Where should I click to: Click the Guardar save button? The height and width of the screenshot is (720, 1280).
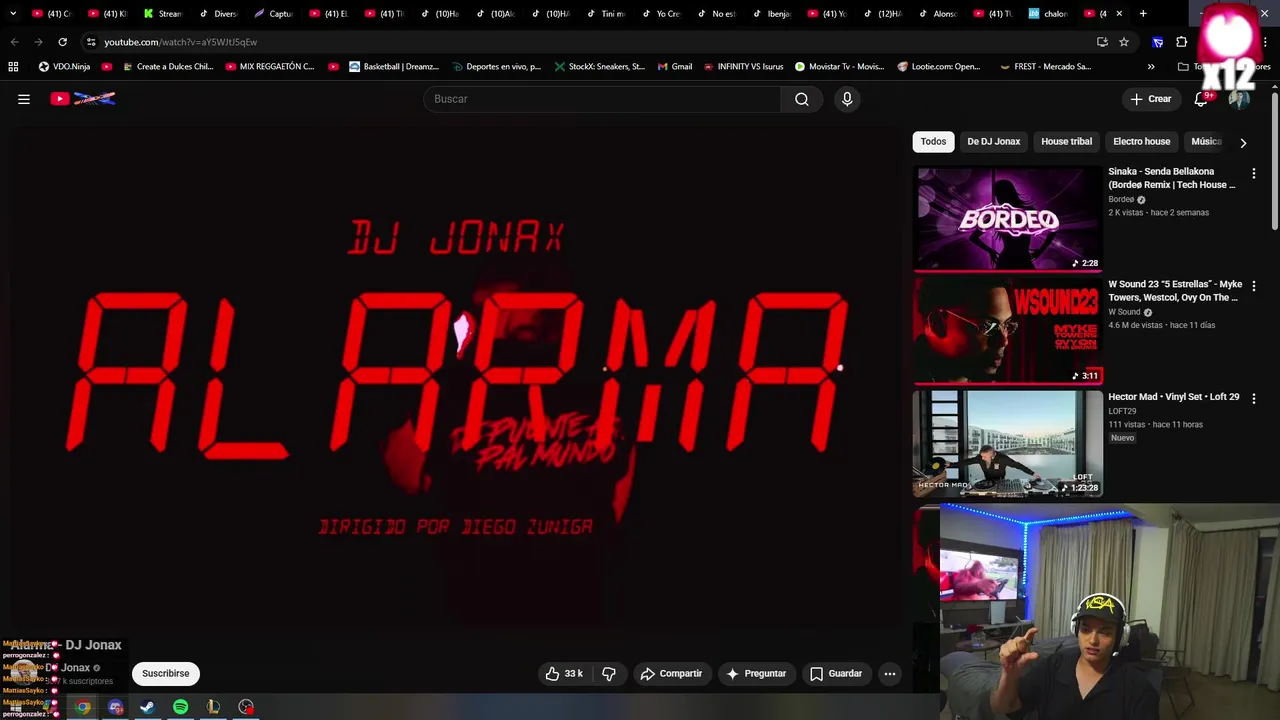click(x=835, y=674)
